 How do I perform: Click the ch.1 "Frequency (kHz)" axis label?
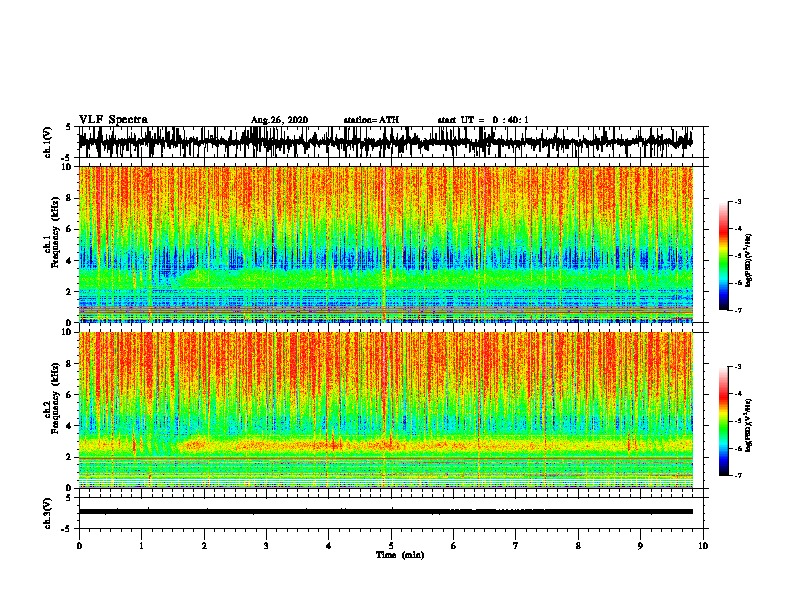(55, 233)
